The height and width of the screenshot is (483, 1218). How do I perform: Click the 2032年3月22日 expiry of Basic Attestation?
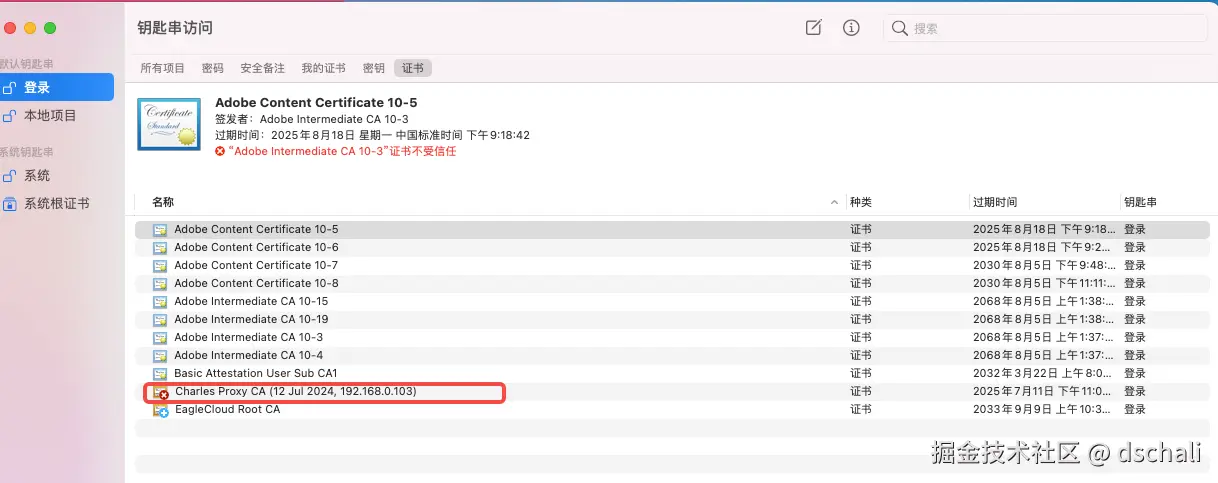(1044, 374)
